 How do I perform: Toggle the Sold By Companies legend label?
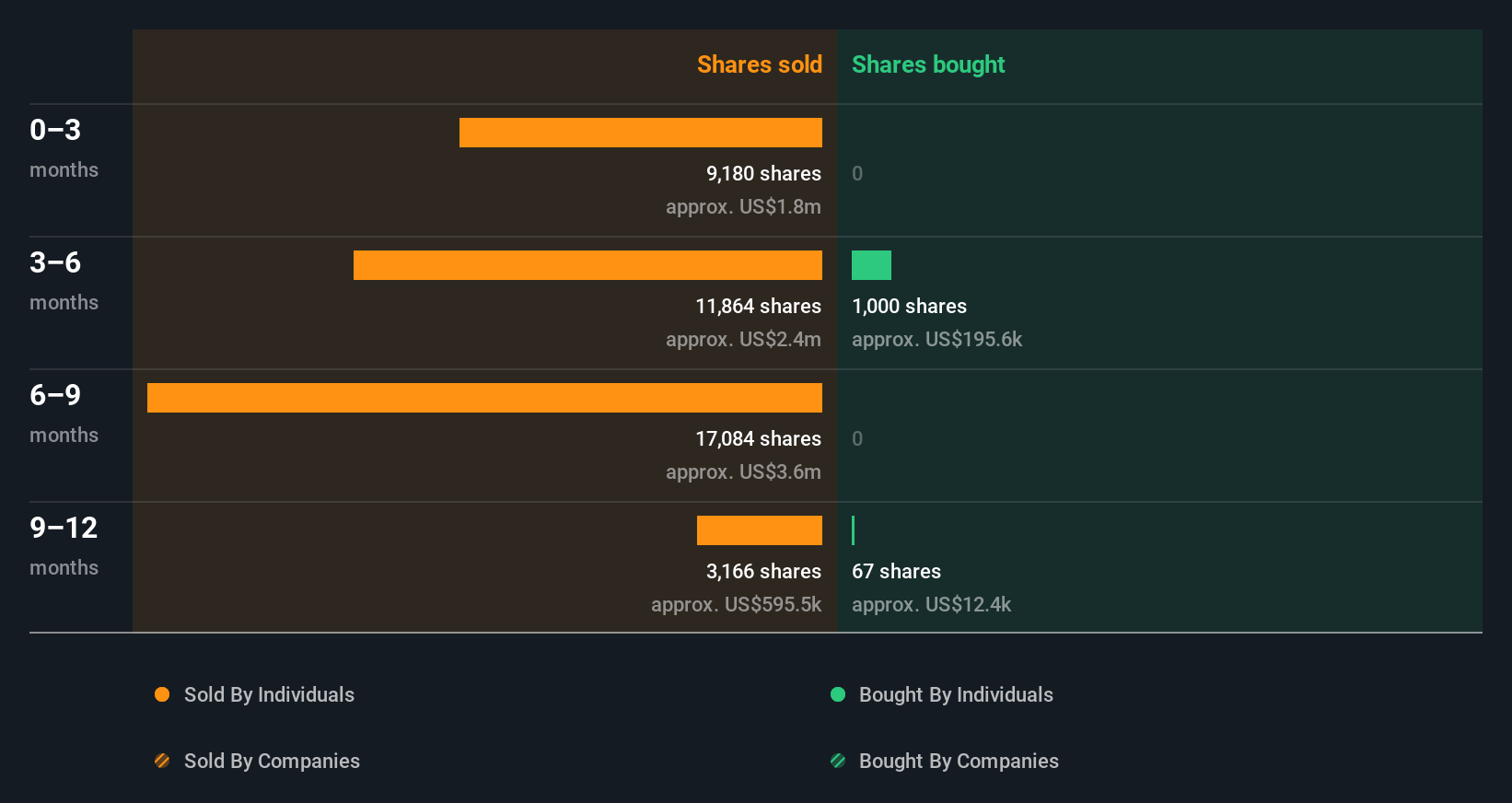tap(272, 761)
